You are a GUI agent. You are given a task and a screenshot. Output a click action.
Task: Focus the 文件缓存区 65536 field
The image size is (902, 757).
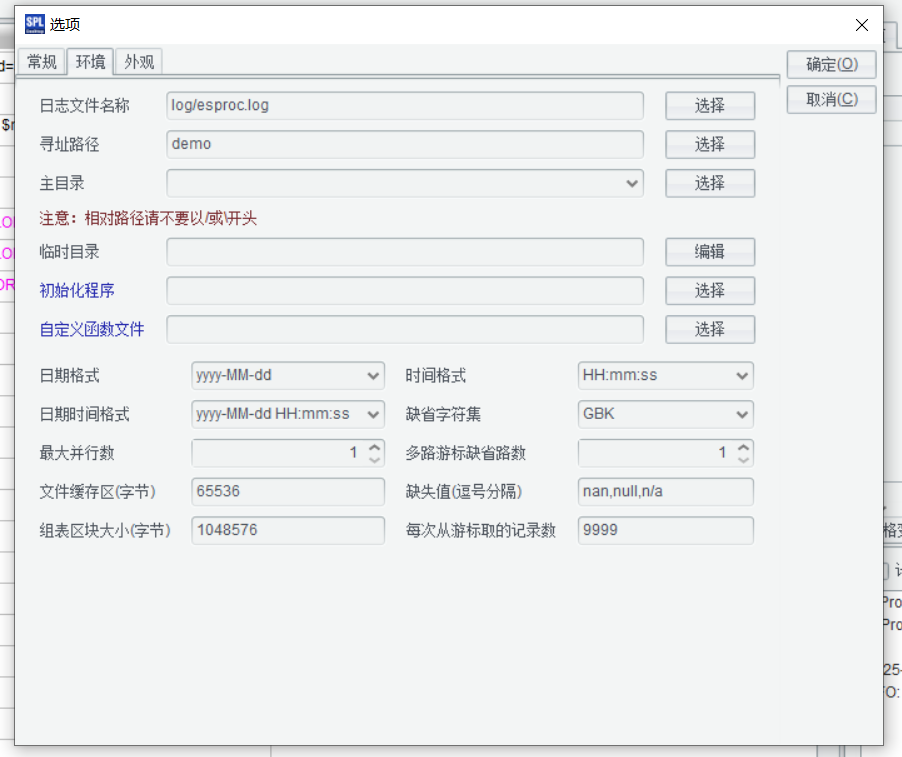pyautogui.click(x=288, y=492)
